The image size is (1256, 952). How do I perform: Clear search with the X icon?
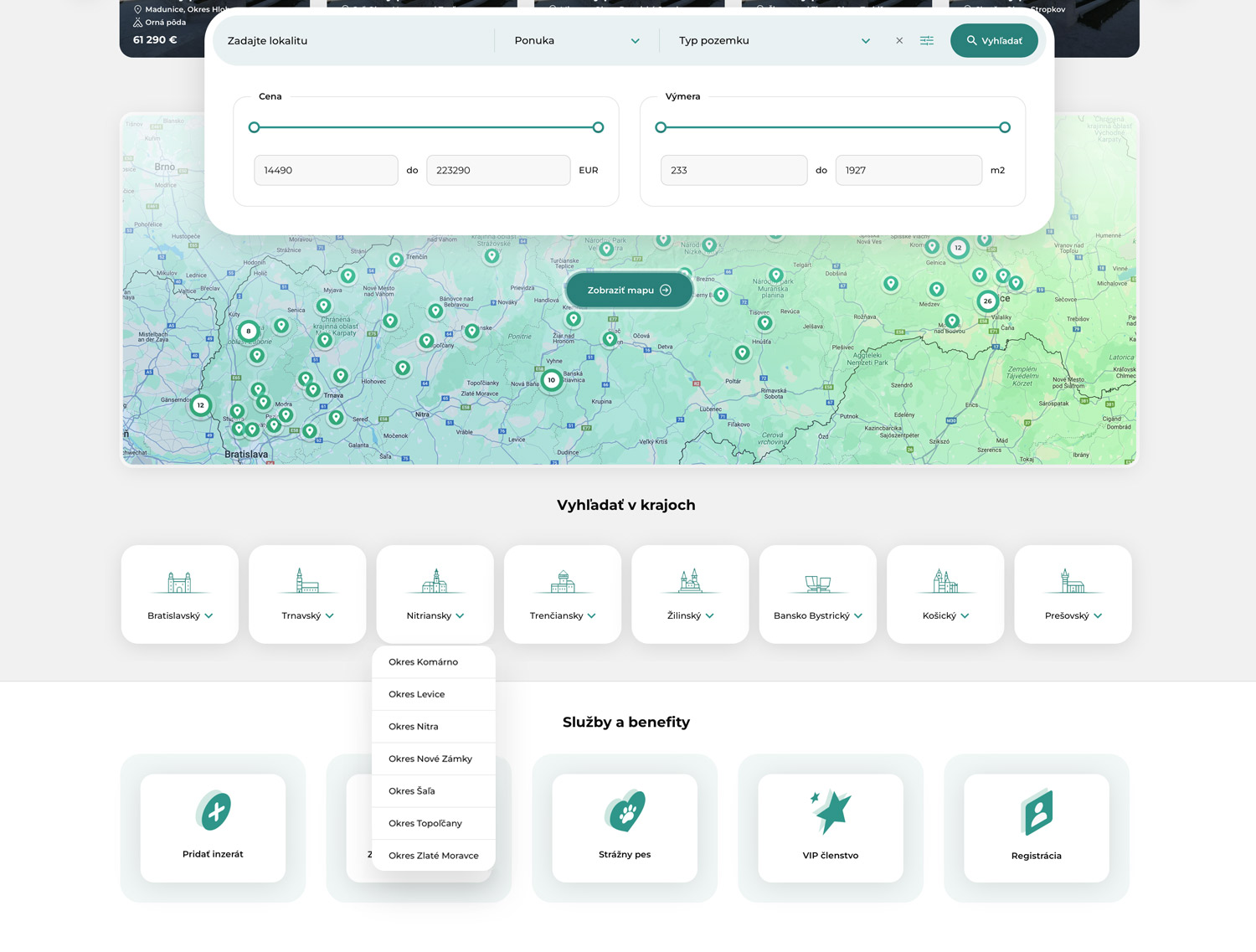899,40
